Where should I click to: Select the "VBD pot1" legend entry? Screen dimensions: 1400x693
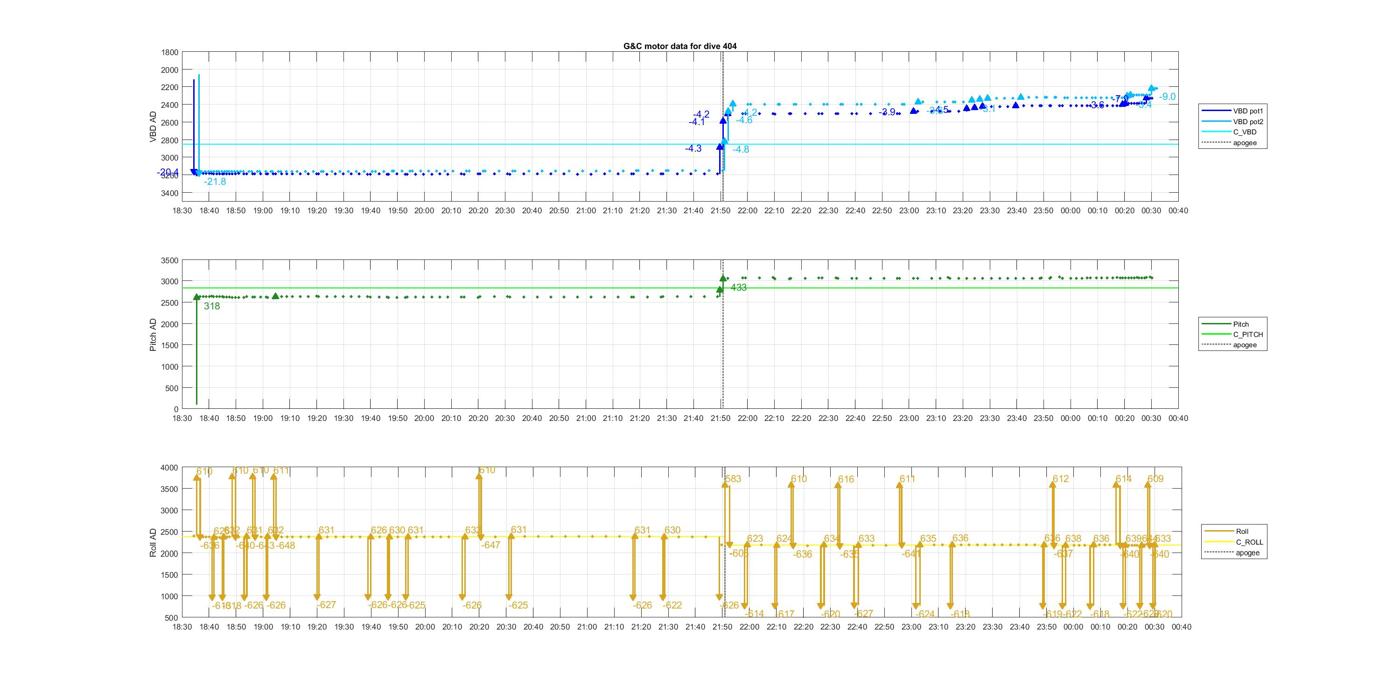pyautogui.click(x=1235, y=110)
